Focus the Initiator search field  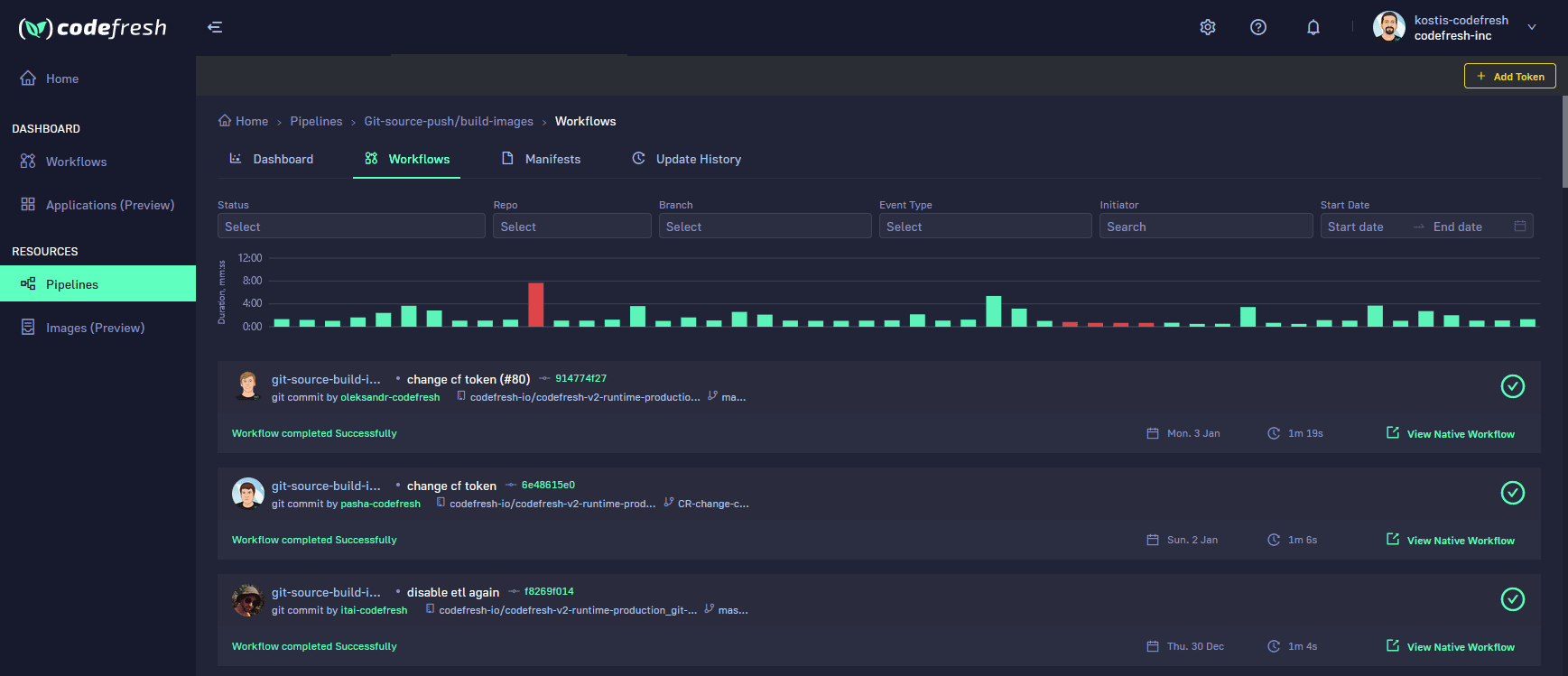click(1205, 227)
